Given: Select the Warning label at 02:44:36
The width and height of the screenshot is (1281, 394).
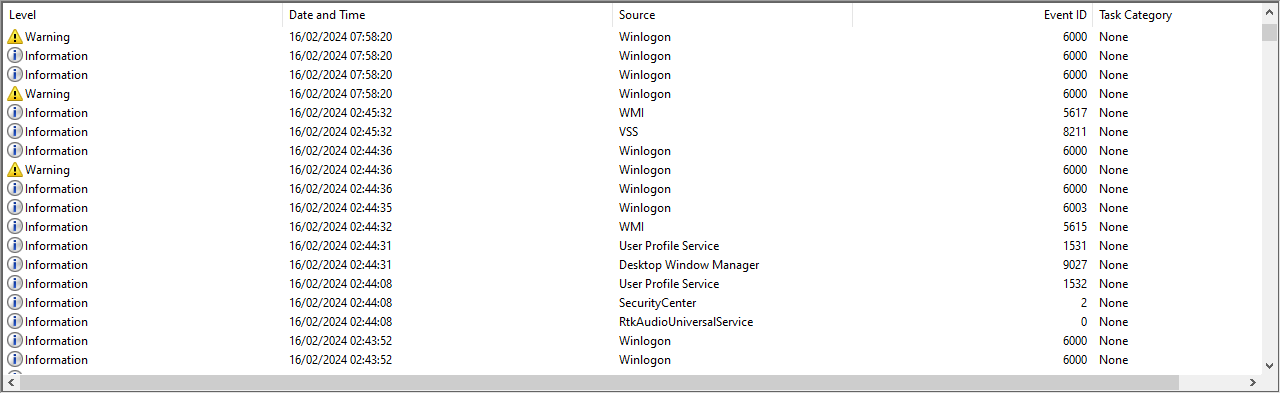Looking at the screenshot, I should 47,170.
